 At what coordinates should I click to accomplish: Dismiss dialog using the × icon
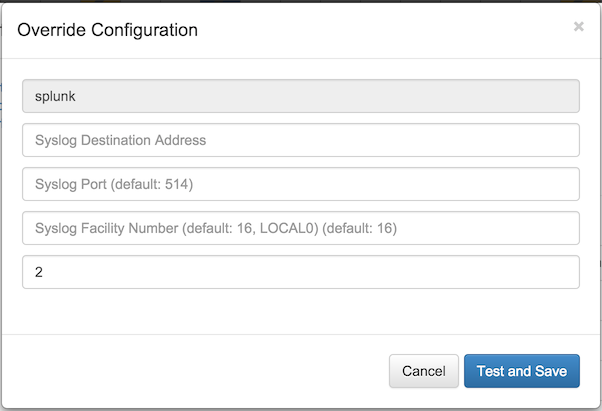click(578, 27)
